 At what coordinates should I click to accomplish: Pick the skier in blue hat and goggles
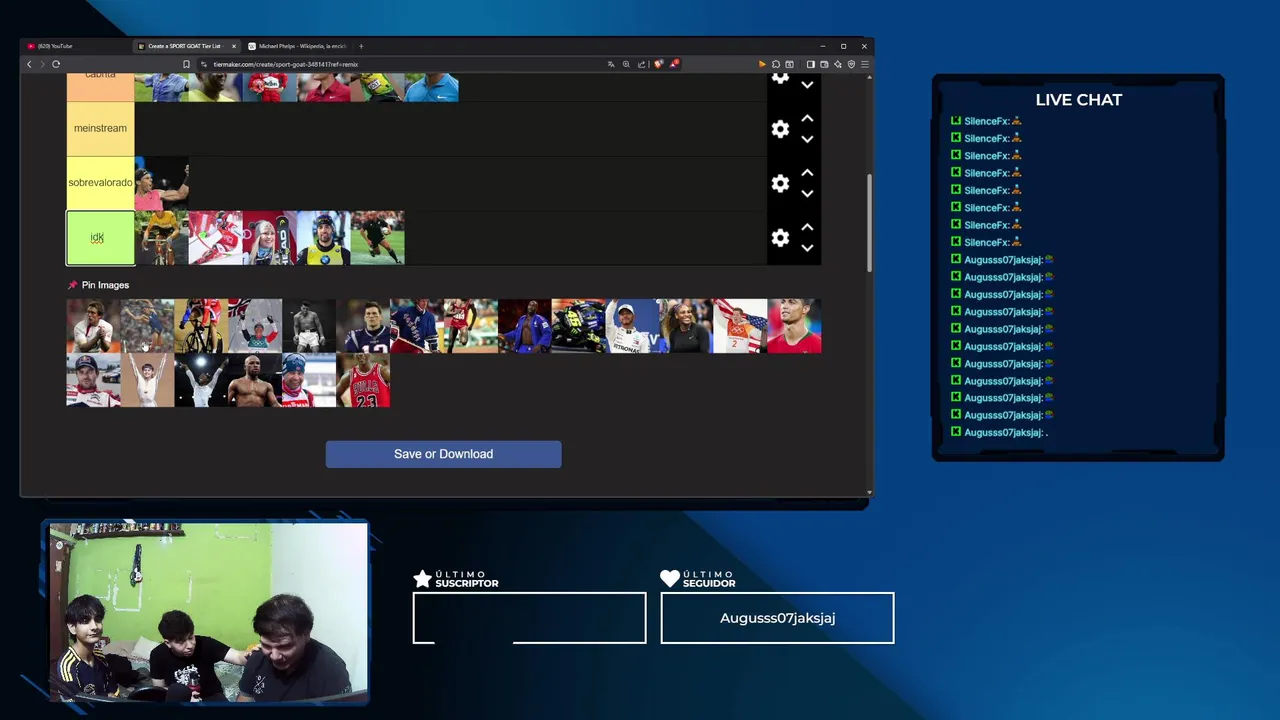pyautogui.click(x=309, y=380)
